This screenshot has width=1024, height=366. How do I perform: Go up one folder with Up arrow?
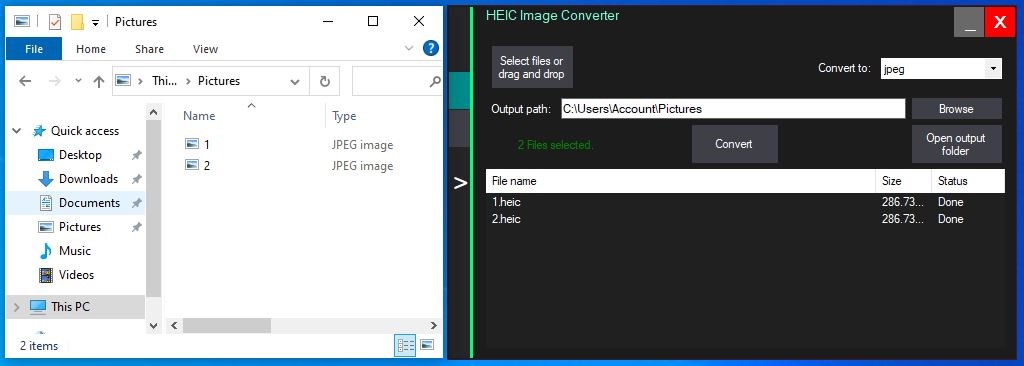[x=99, y=81]
